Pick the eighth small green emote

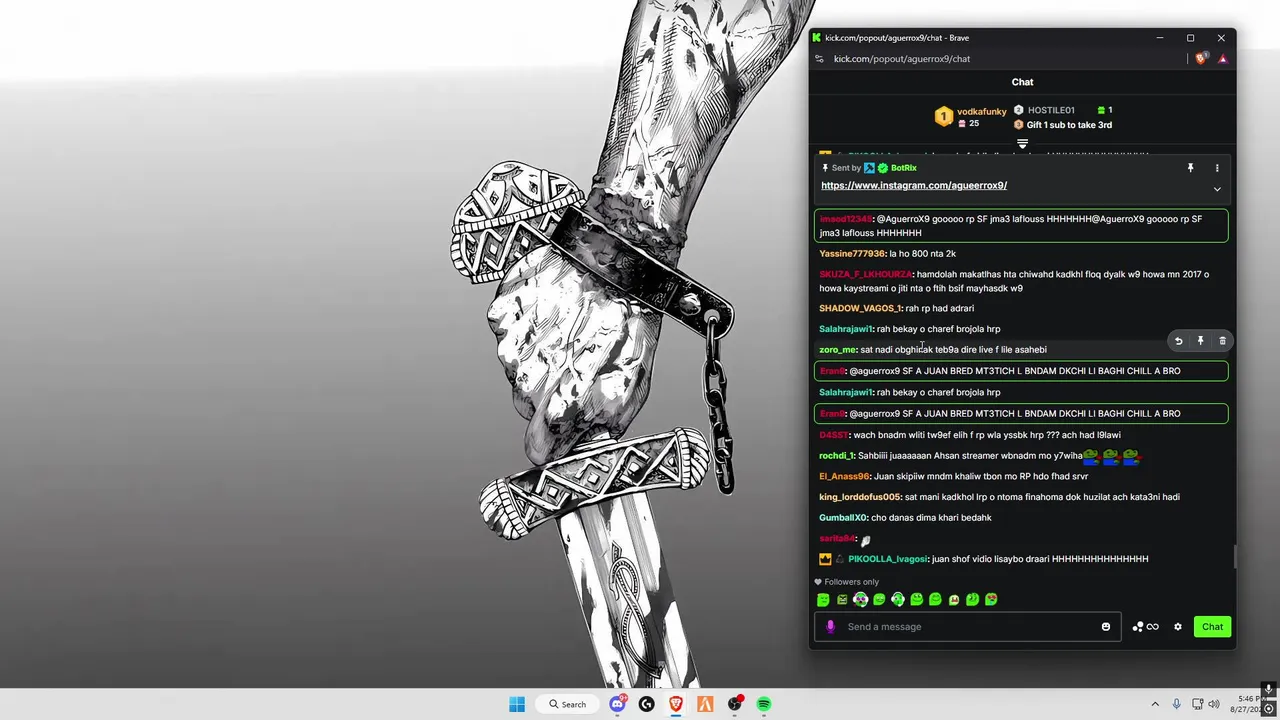(x=954, y=600)
